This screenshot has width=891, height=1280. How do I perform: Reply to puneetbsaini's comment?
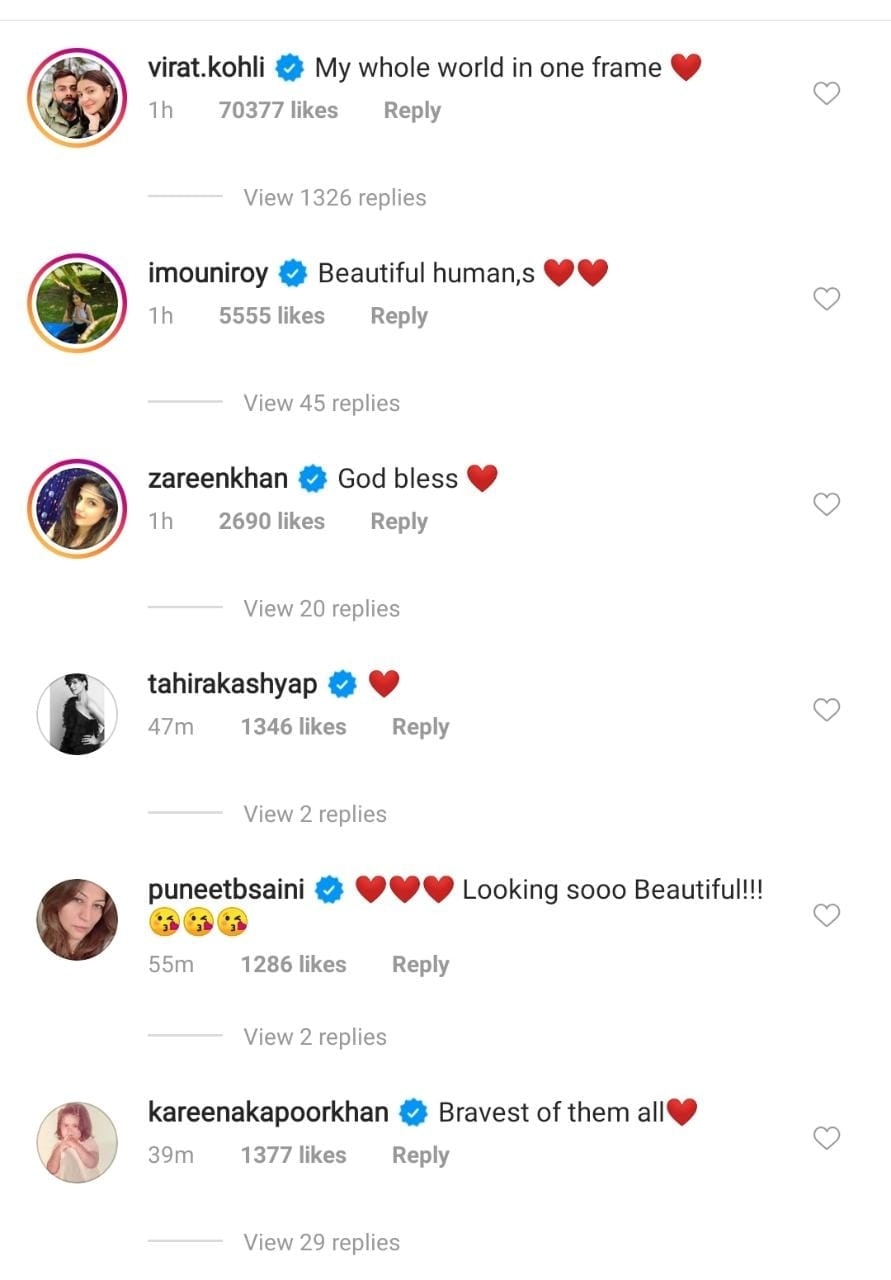click(420, 965)
